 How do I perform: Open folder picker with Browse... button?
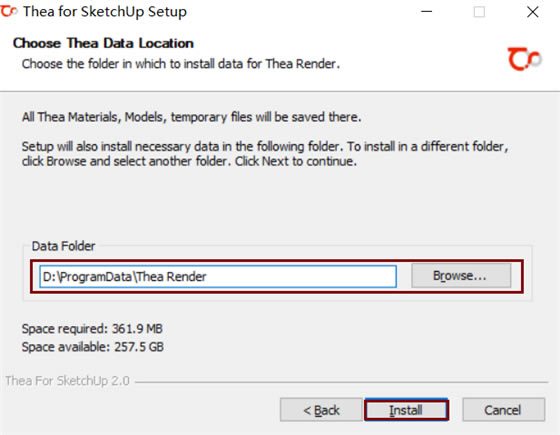point(461,276)
